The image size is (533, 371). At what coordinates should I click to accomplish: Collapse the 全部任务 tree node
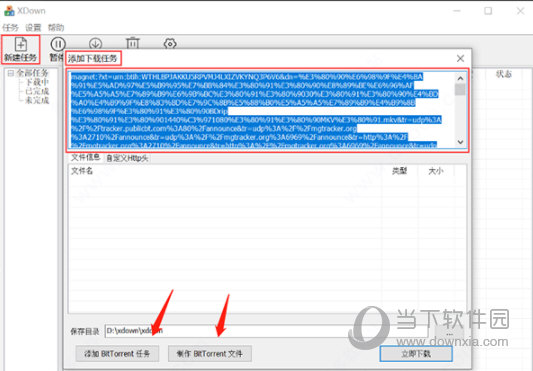click(x=11, y=73)
